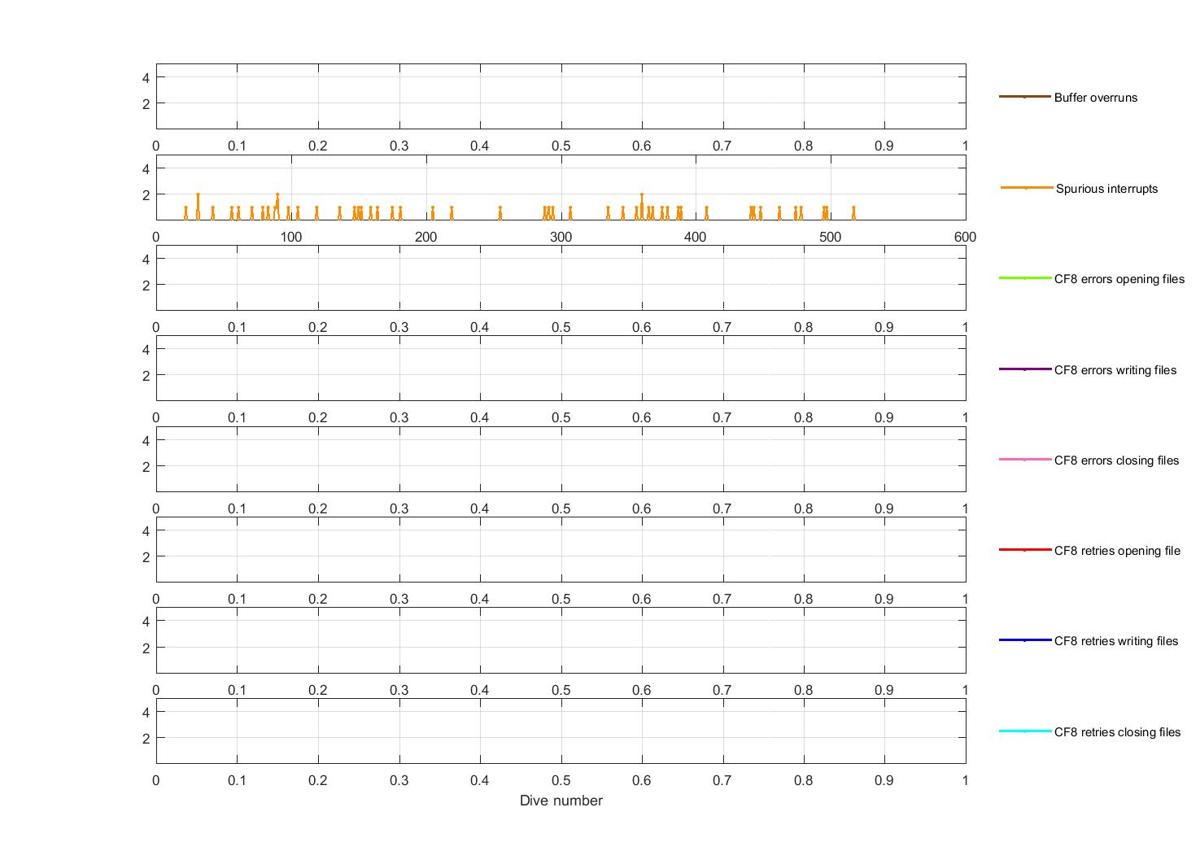Screen dimensions: 1200x859
Task: Click the 400 tick label on the x-axis
Action: [x=695, y=237]
